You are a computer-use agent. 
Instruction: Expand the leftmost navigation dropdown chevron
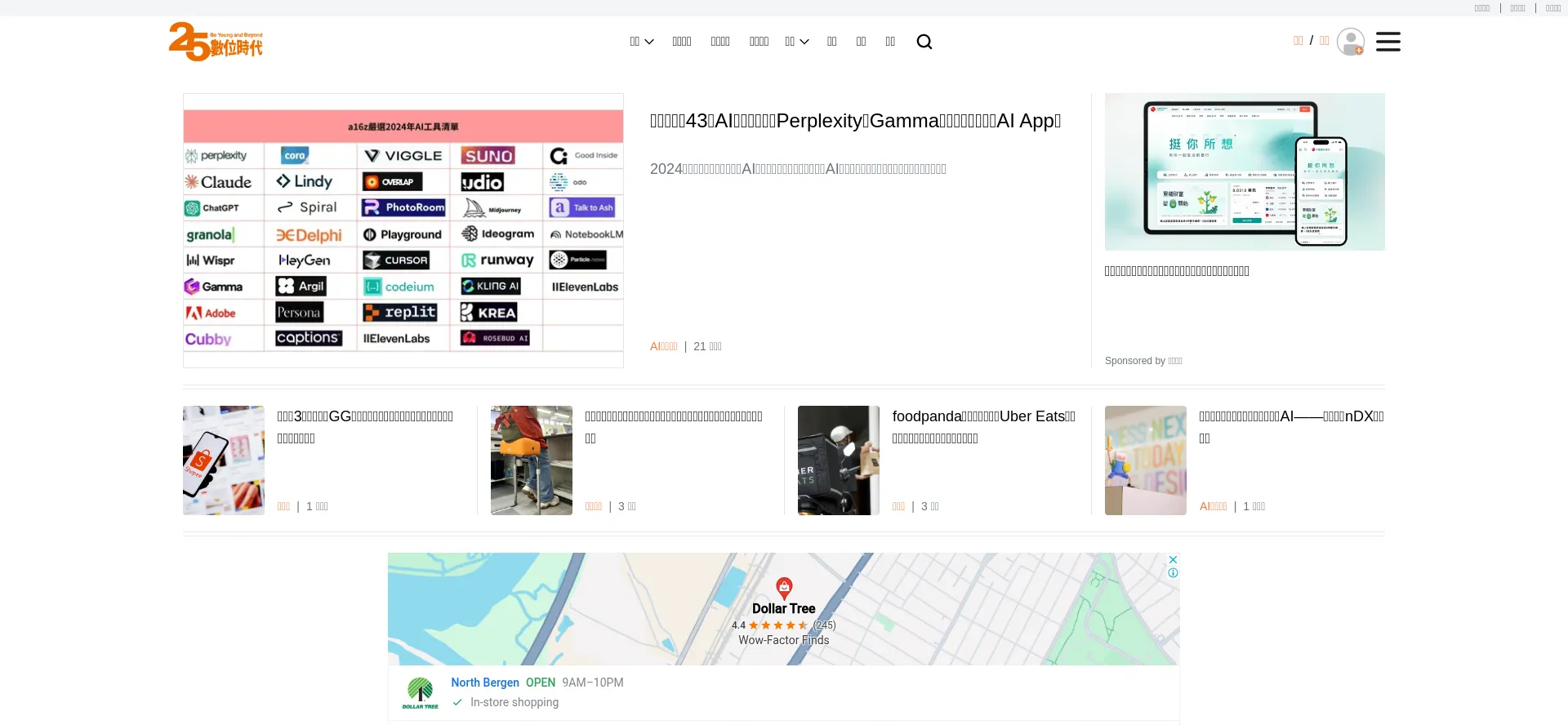[x=649, y=42]
